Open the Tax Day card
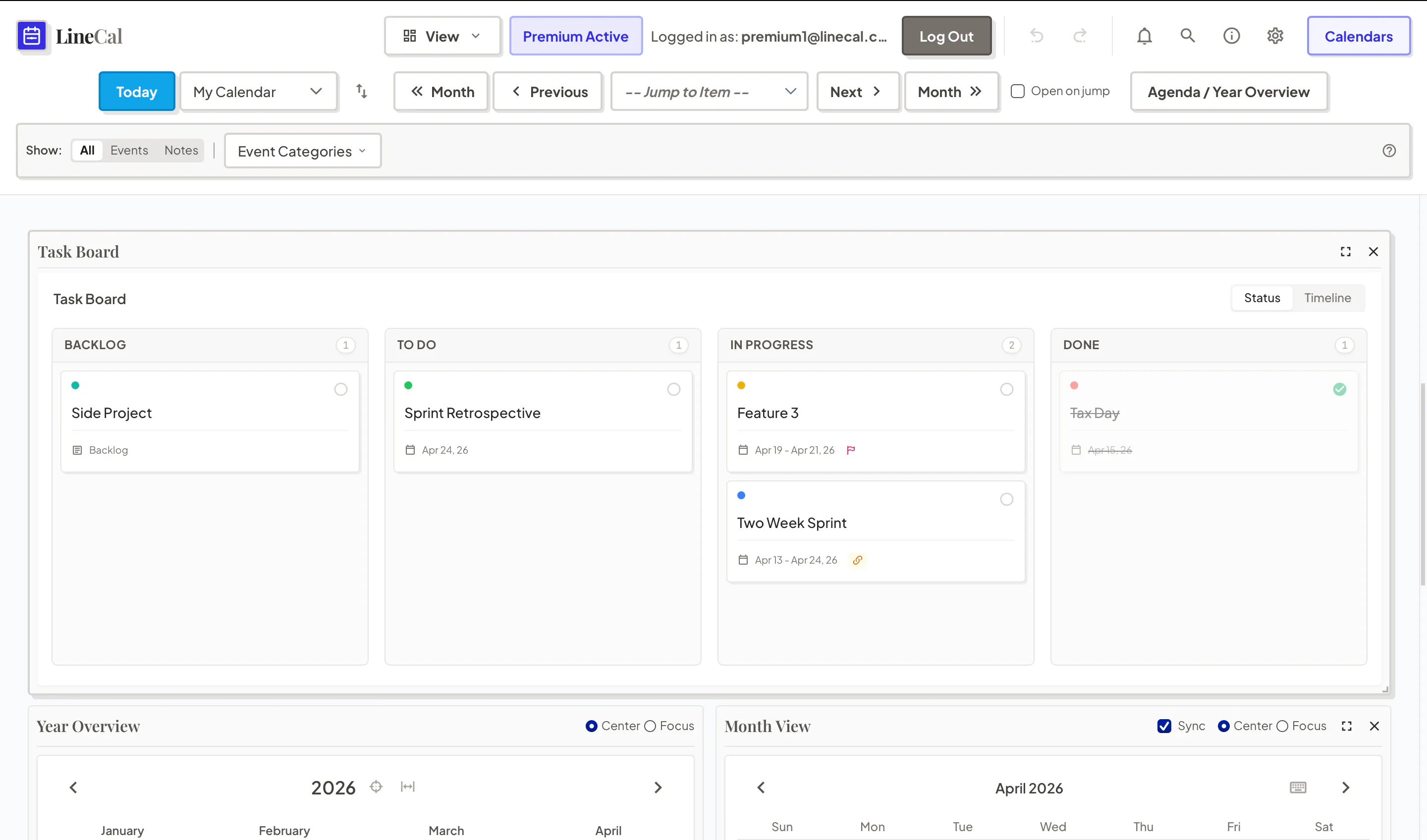The image size is (1427, 840). tap(1208, 421)
